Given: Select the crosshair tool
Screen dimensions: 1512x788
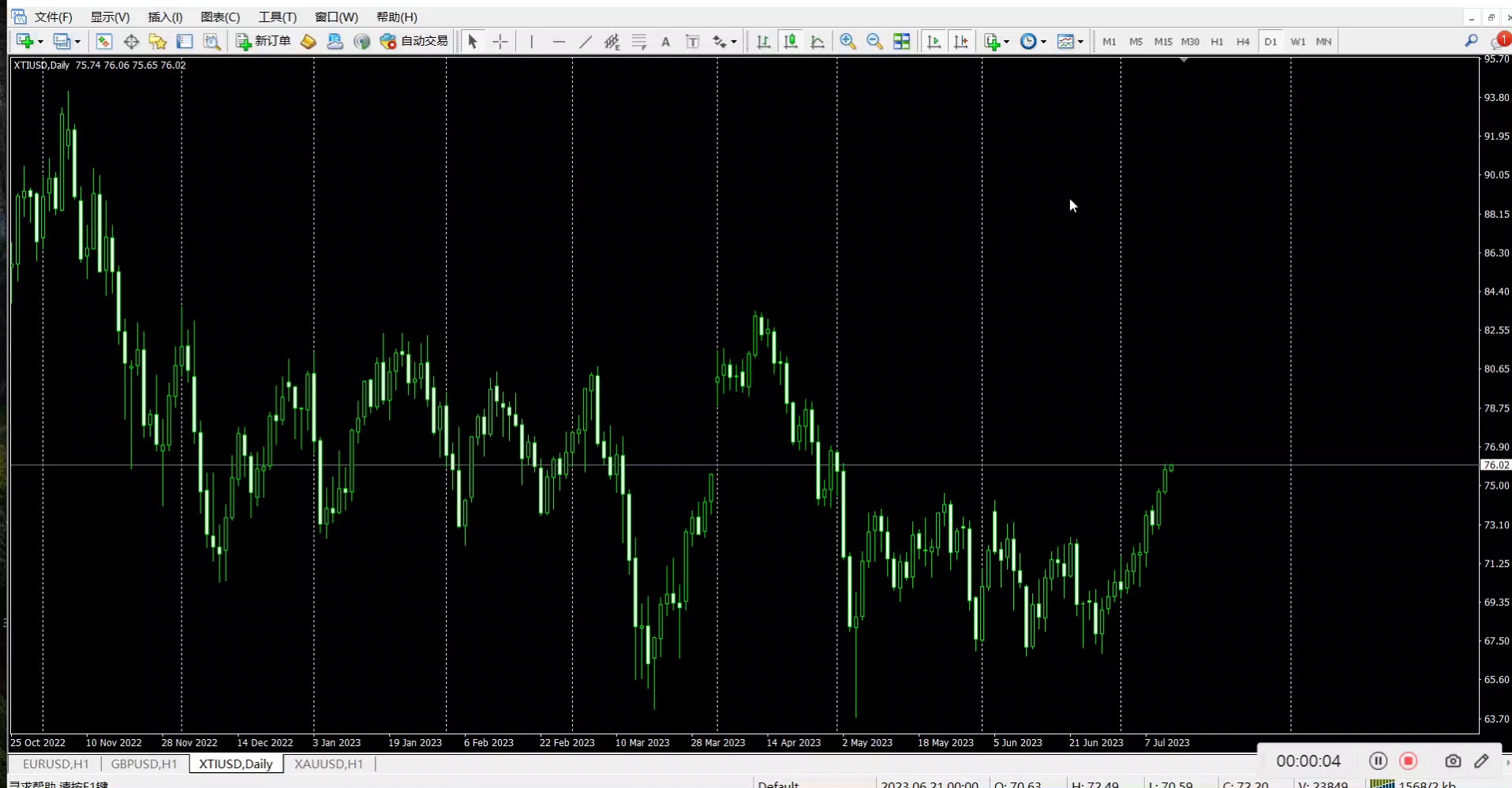Looking at the screenshot, I should (x=500, y=42).
